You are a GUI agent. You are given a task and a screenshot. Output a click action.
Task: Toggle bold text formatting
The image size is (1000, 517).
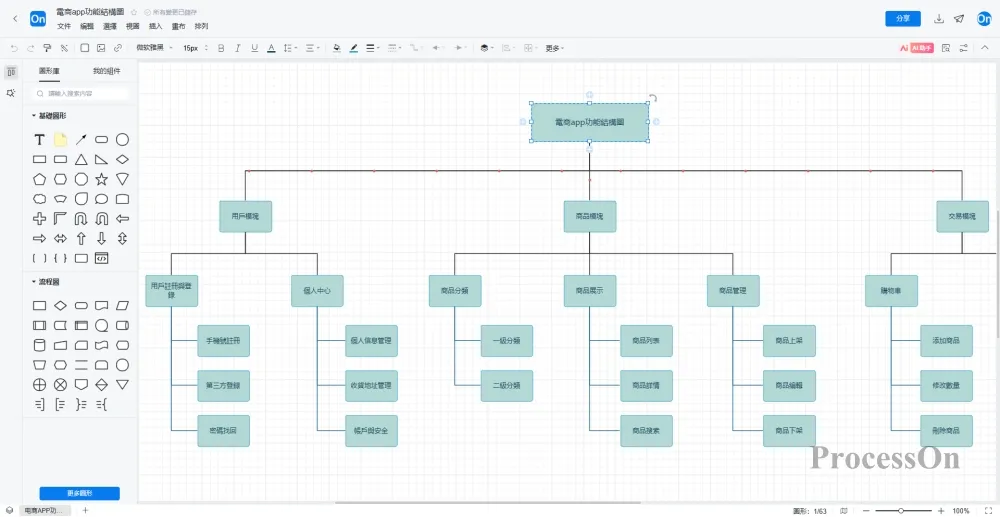pos(219,47)
